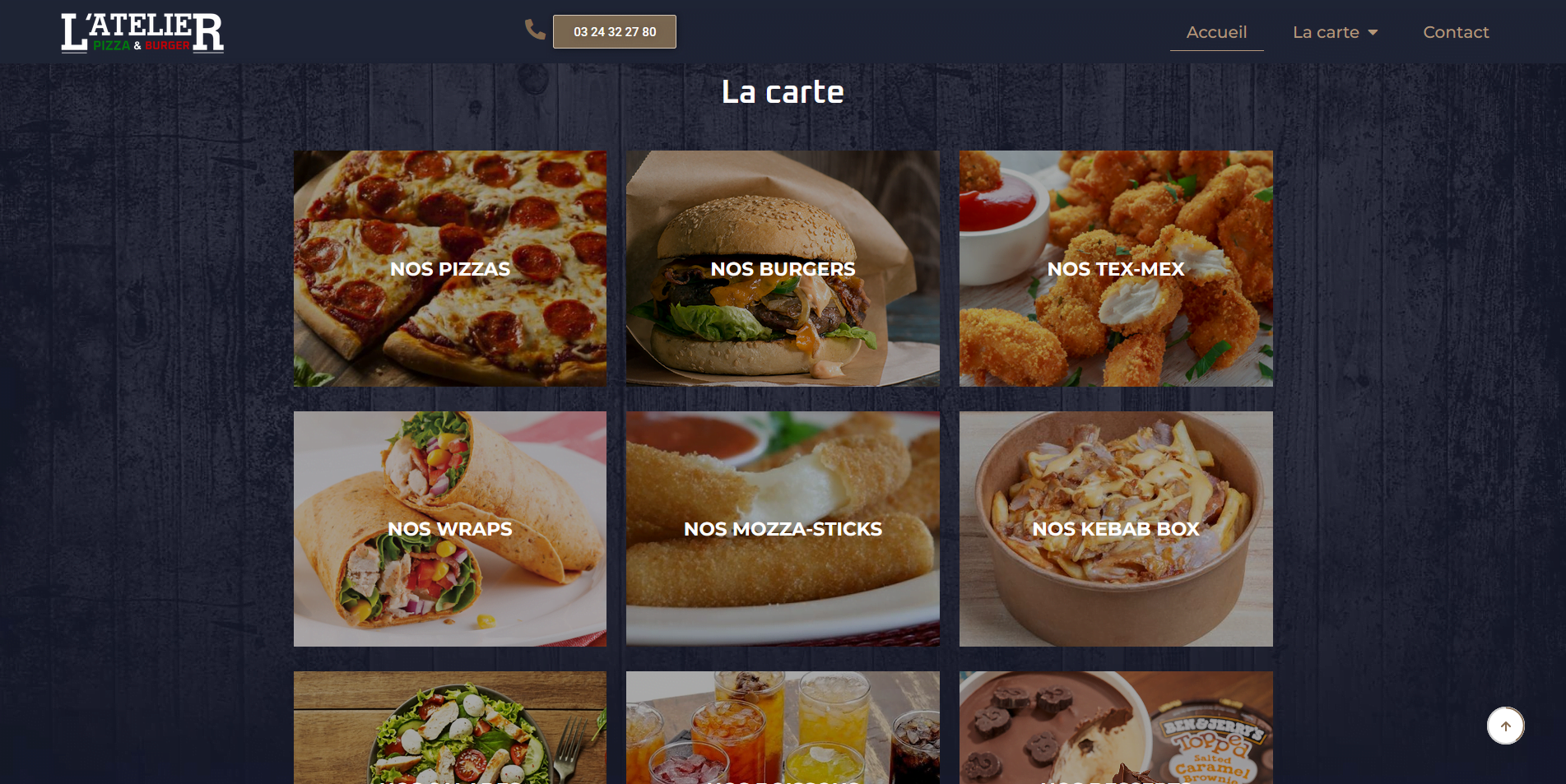Screen dimensions: 1566x784
Task: Click the L'Atelier Pizza & Burger logo
Action: (x=142, y=33)
